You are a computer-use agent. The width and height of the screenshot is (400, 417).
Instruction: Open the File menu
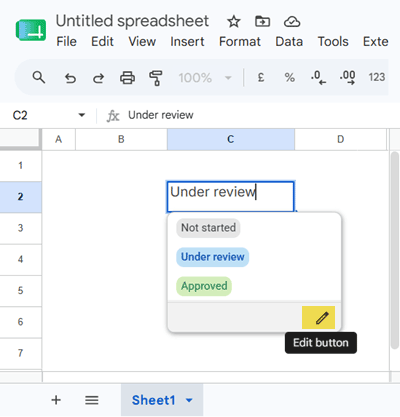pyautogui.click(x=66, y=42)
